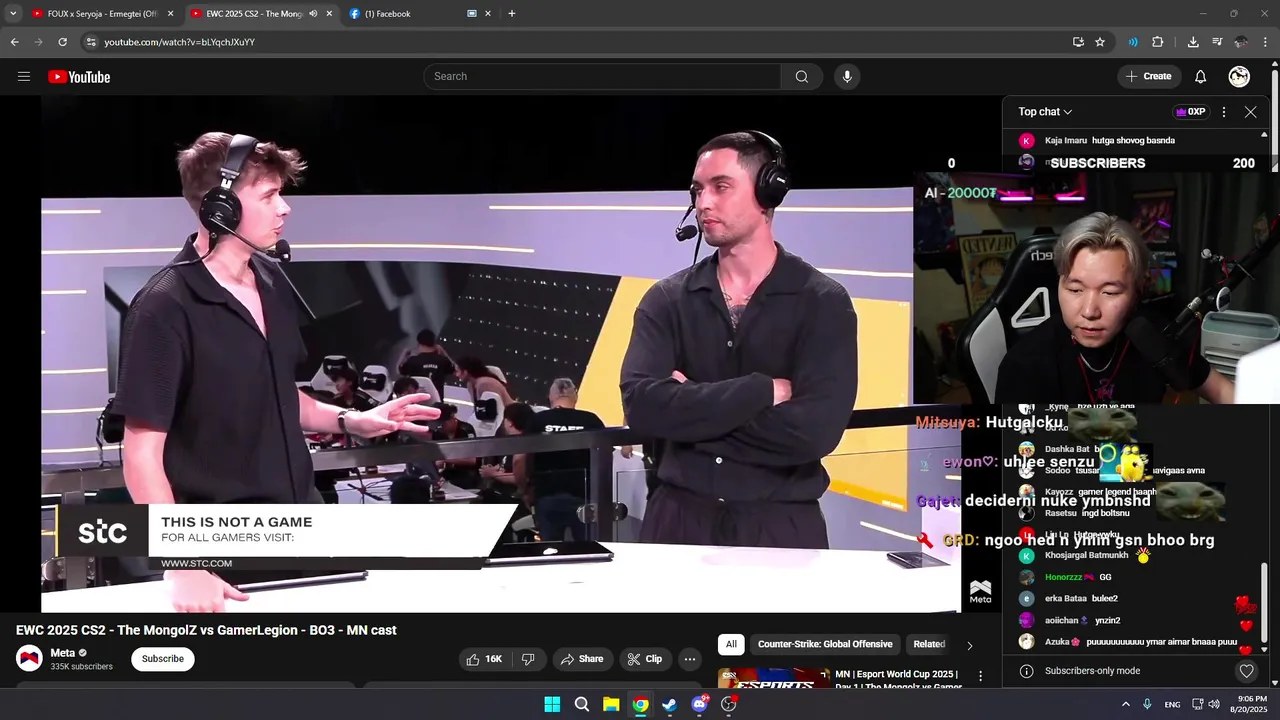Bookmark this page with star icon

coord(1100,42)
